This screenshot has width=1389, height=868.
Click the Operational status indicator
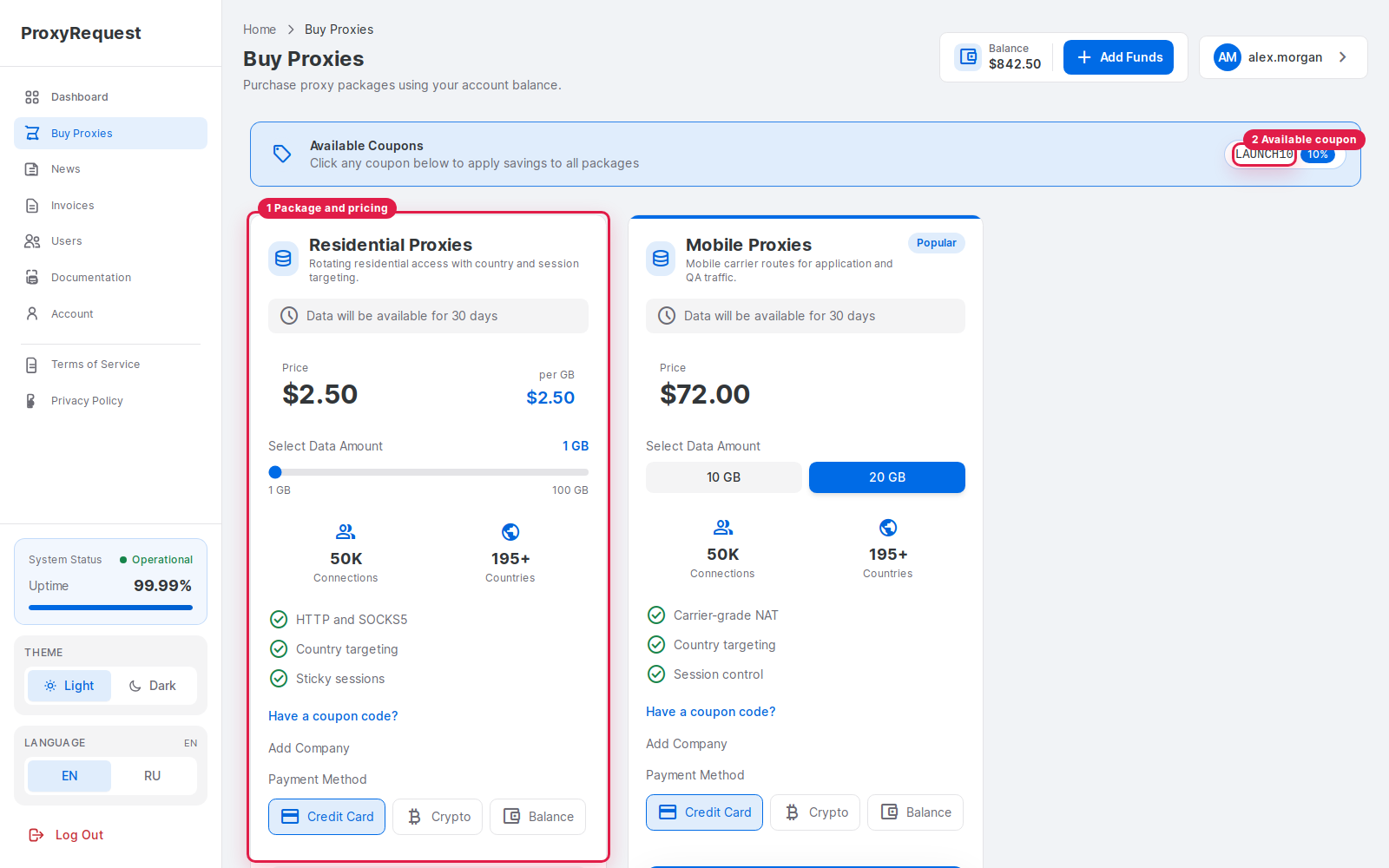[156, 560]
